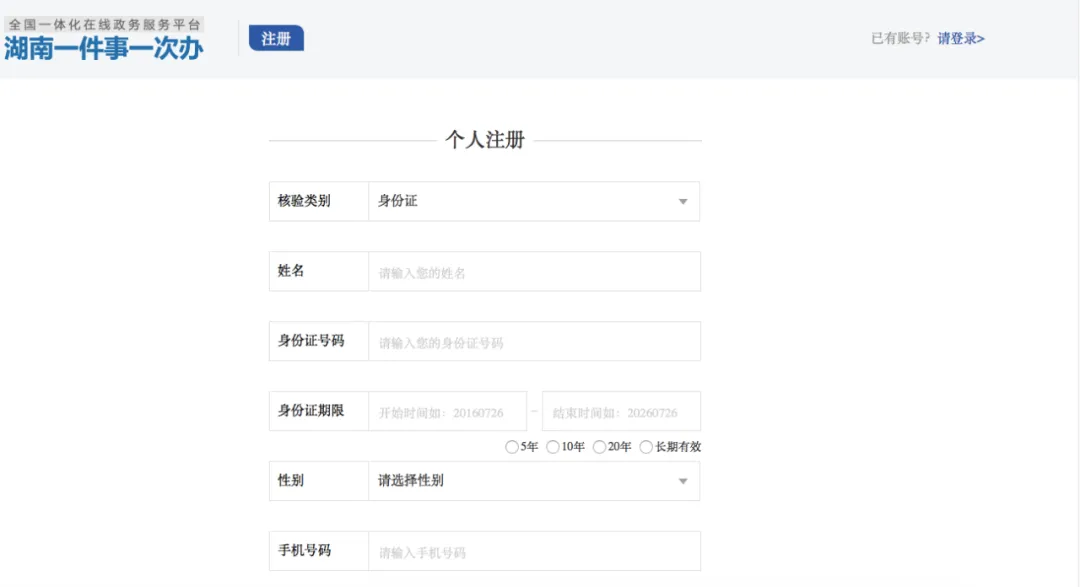This screenshot has height=587, width=1080.
Task: Click the 注册 badge button in header
Action: [276, 39]
